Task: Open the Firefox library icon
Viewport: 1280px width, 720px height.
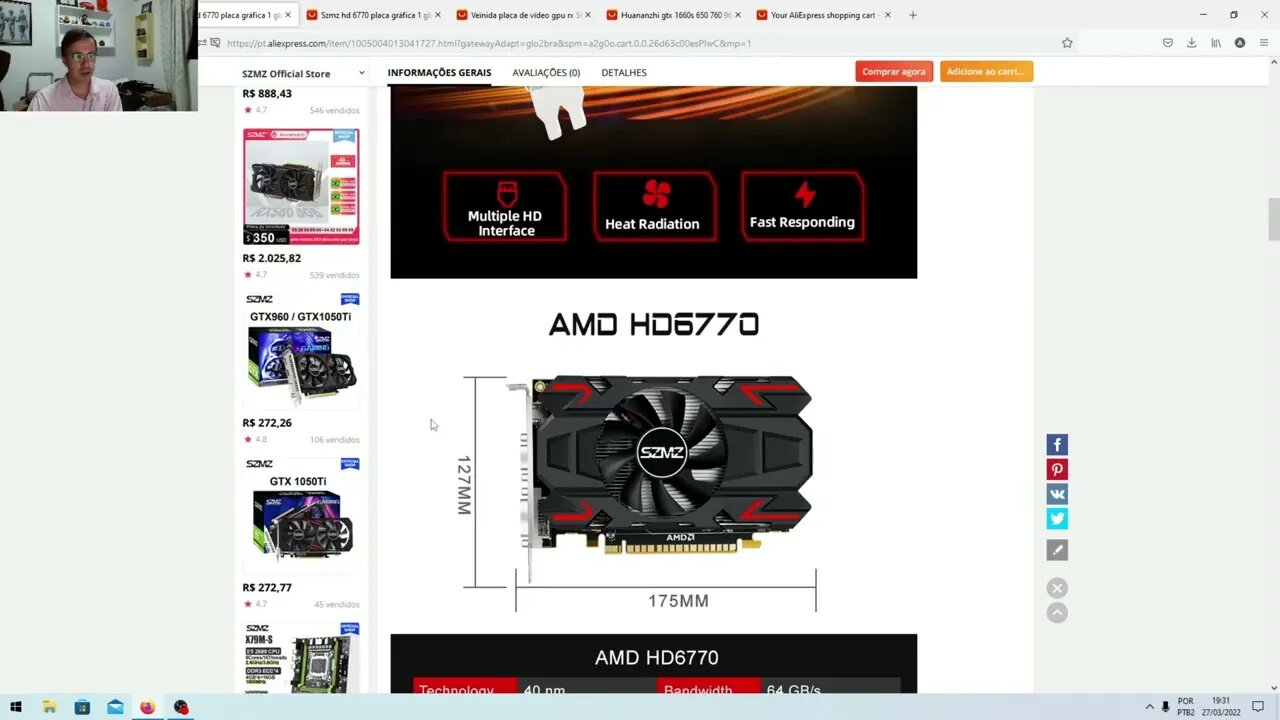Action: (1216, 43)
